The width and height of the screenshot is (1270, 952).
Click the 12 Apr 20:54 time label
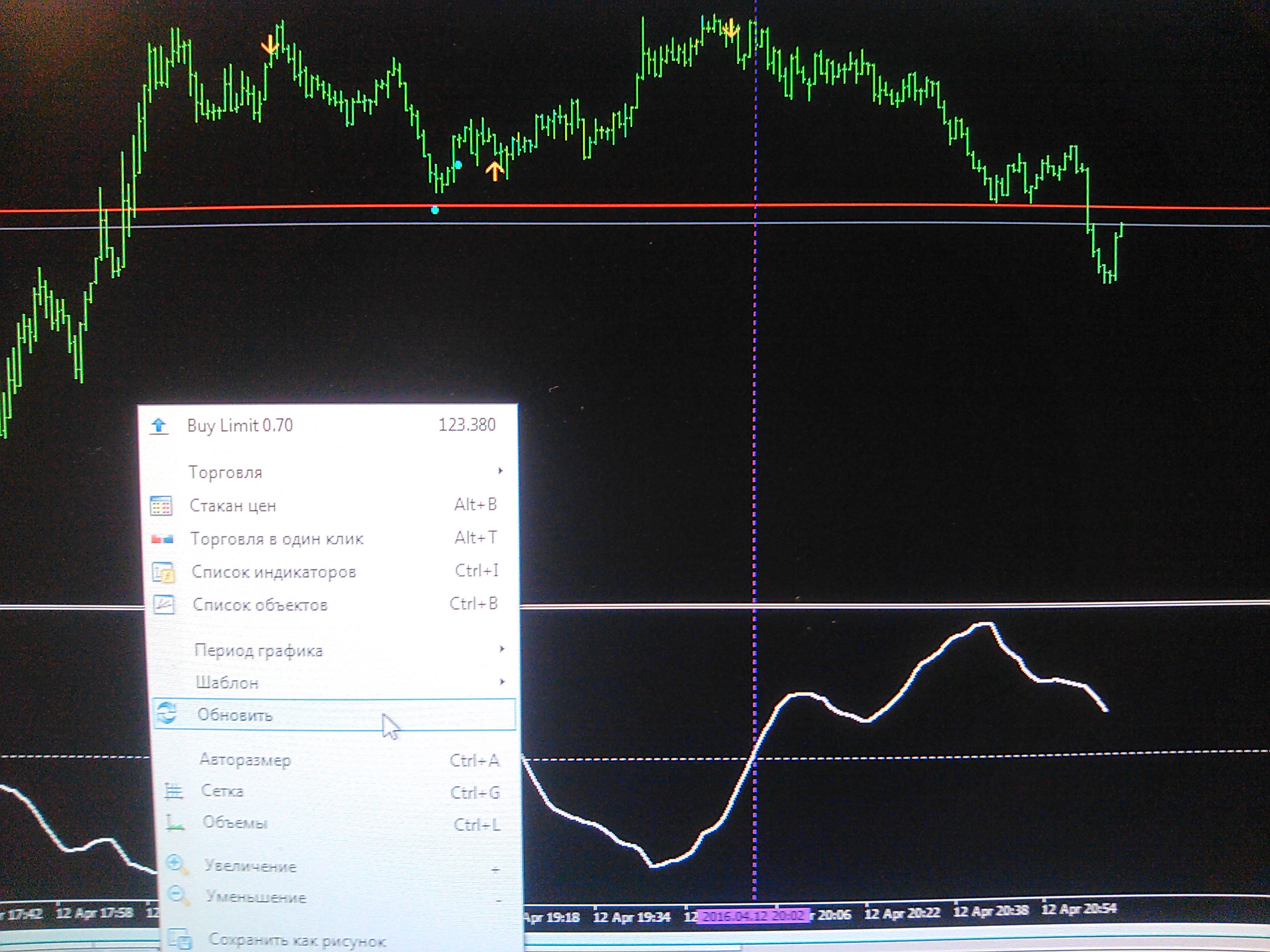click(1079, 909)
